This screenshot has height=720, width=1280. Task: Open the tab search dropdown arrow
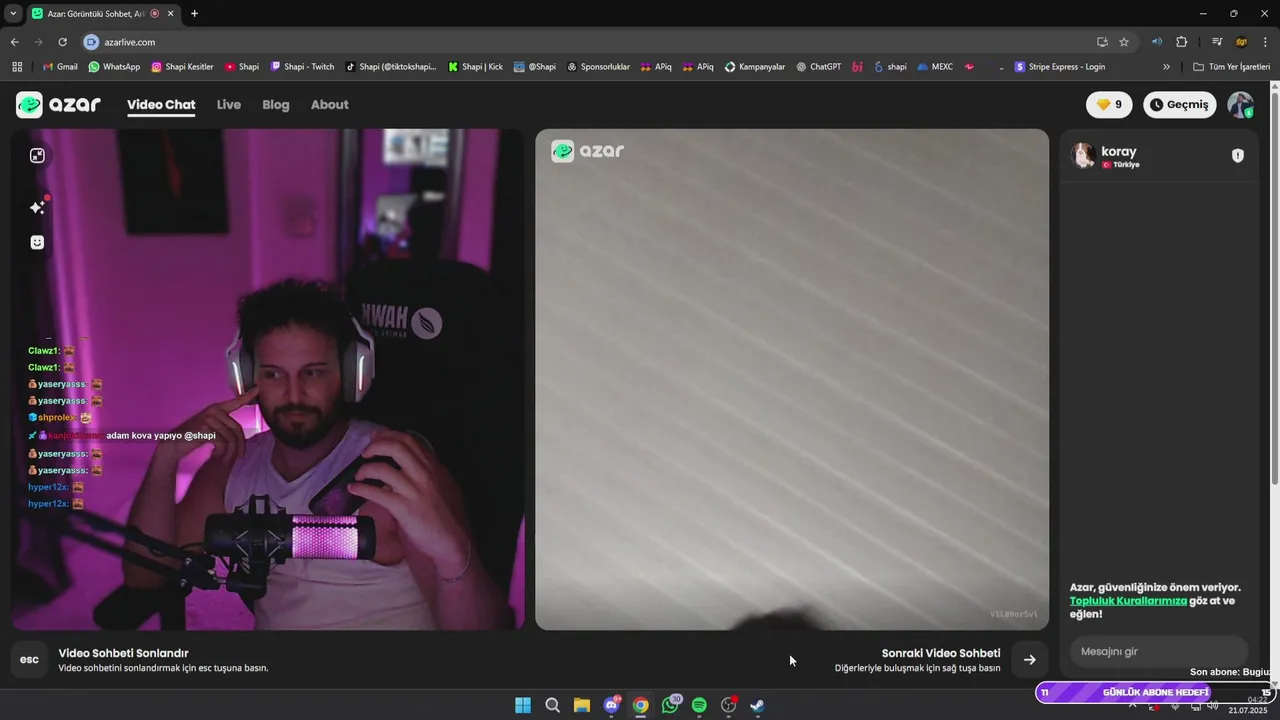point(13,13)
